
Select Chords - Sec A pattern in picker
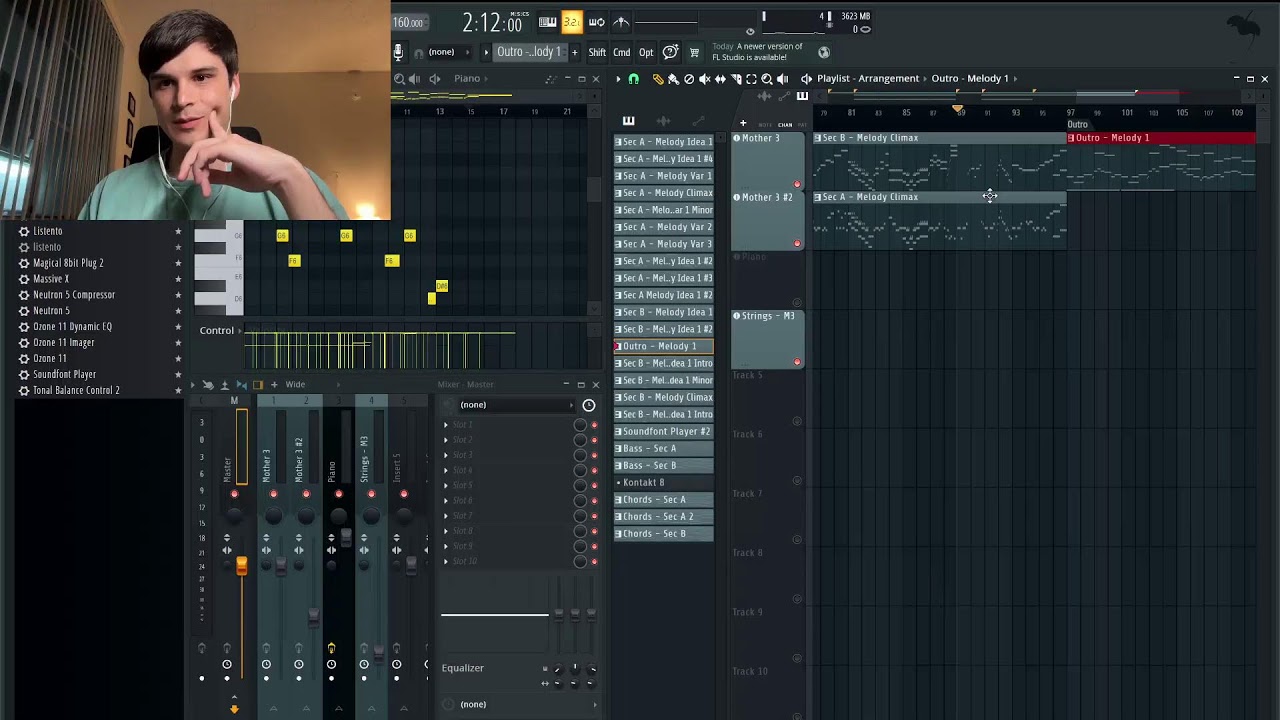click(664, 499)
